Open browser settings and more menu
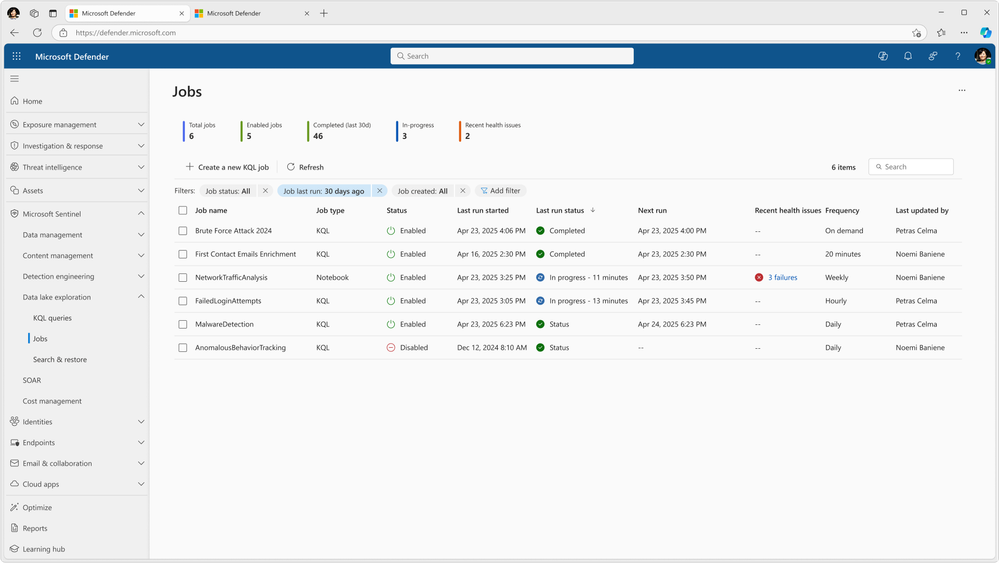 point(964,32)
